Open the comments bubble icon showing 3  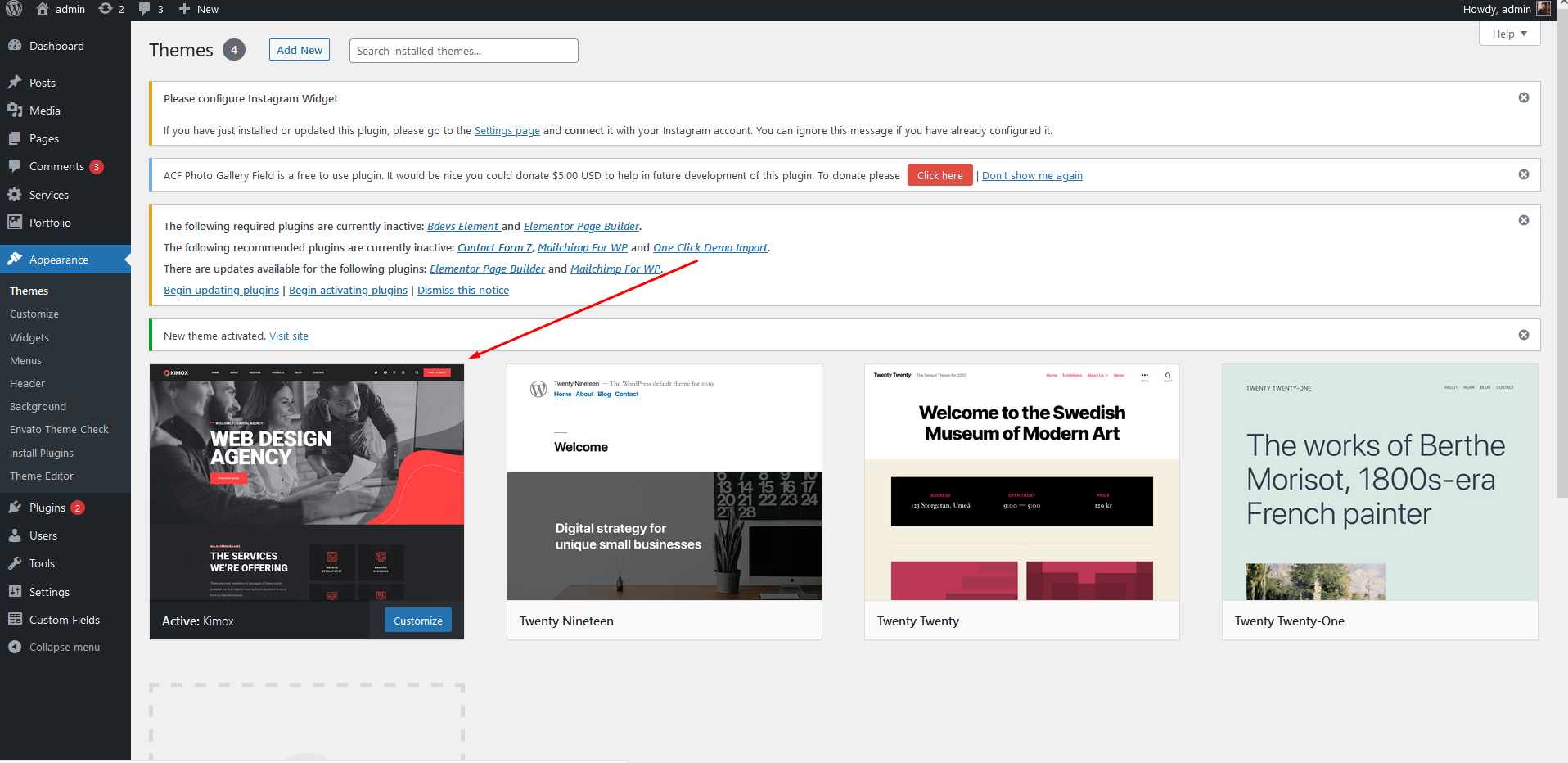[145, 9]
